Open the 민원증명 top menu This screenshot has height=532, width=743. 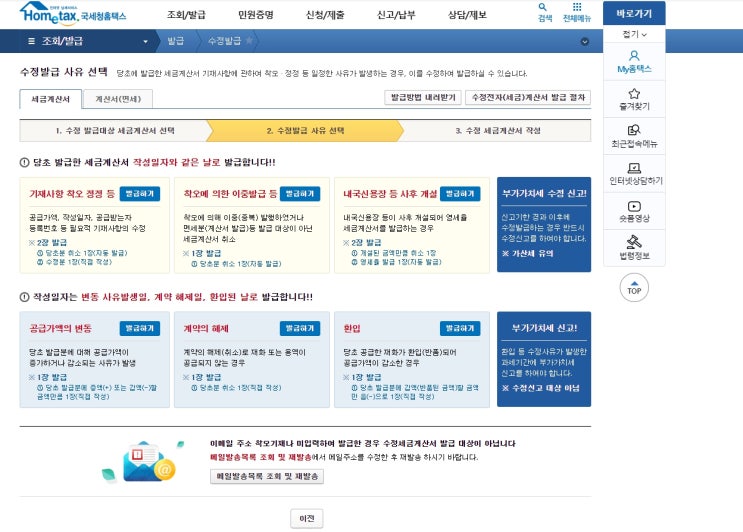[x=255, y=15]
